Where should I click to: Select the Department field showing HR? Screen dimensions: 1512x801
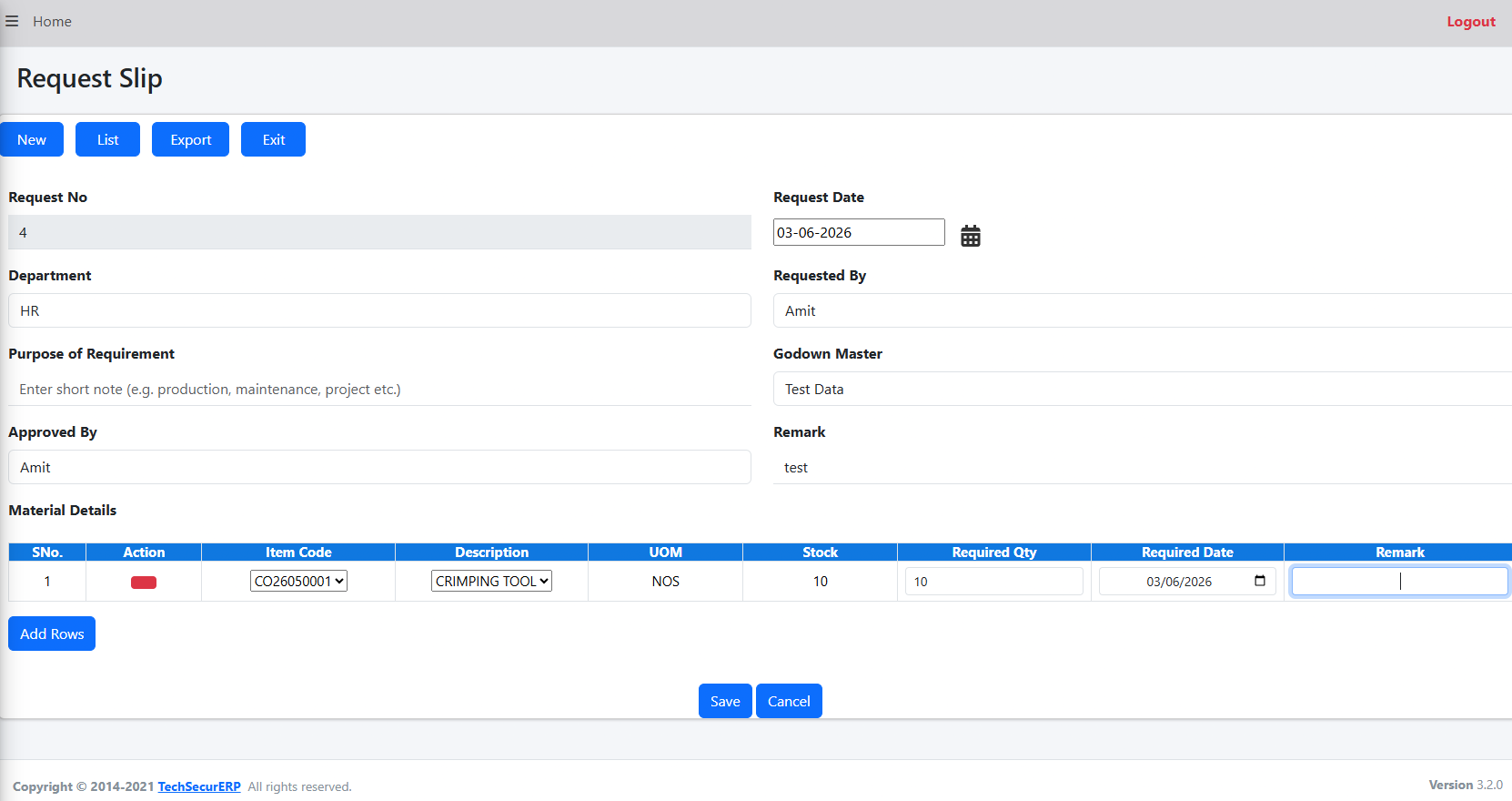[379, 310]
